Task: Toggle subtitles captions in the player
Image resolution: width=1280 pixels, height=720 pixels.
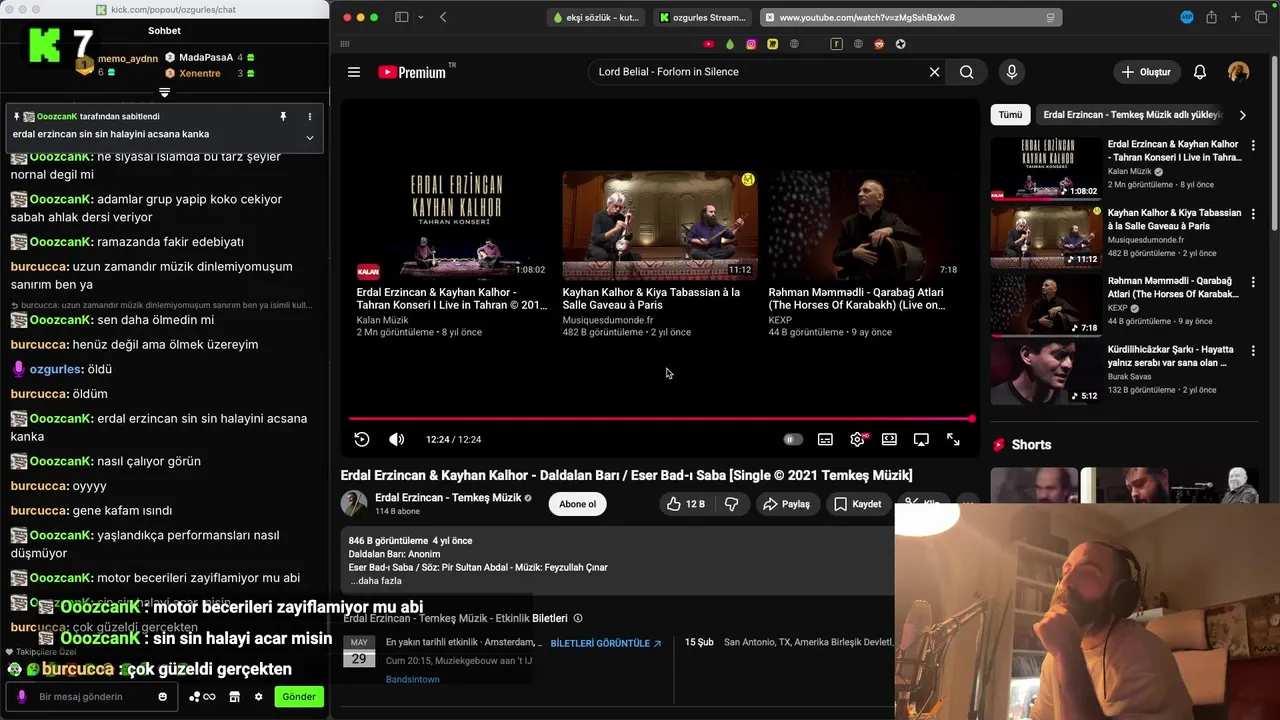Action: pos(825,439)
